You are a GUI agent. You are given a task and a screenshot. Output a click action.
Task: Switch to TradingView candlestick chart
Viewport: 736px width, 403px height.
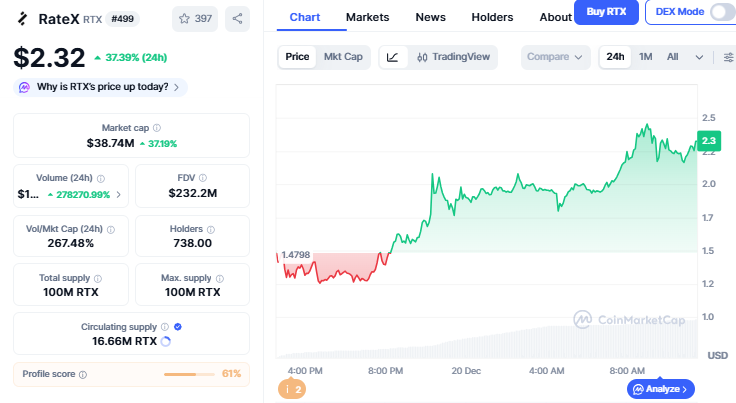click(455, 57)
